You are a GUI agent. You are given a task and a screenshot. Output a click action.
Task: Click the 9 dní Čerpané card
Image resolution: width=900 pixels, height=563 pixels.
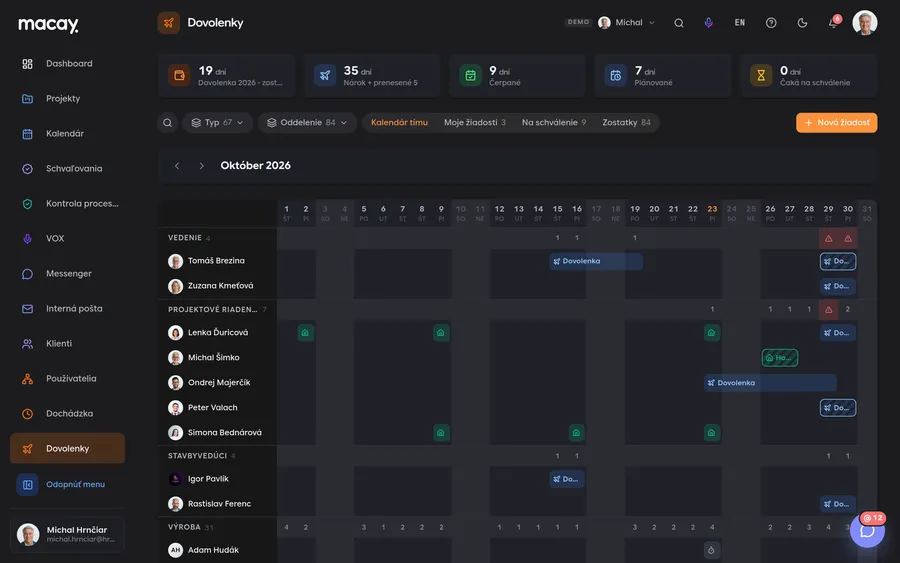(x=517, y=76)
